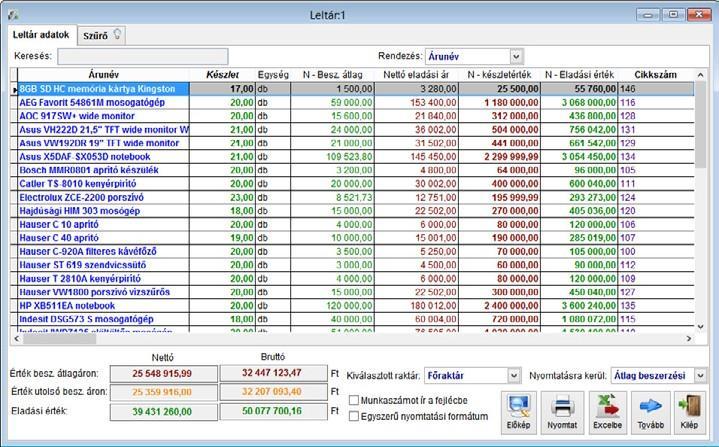Click Cikkszám cell 146
The image size is (719, 447).
point(655,89)
